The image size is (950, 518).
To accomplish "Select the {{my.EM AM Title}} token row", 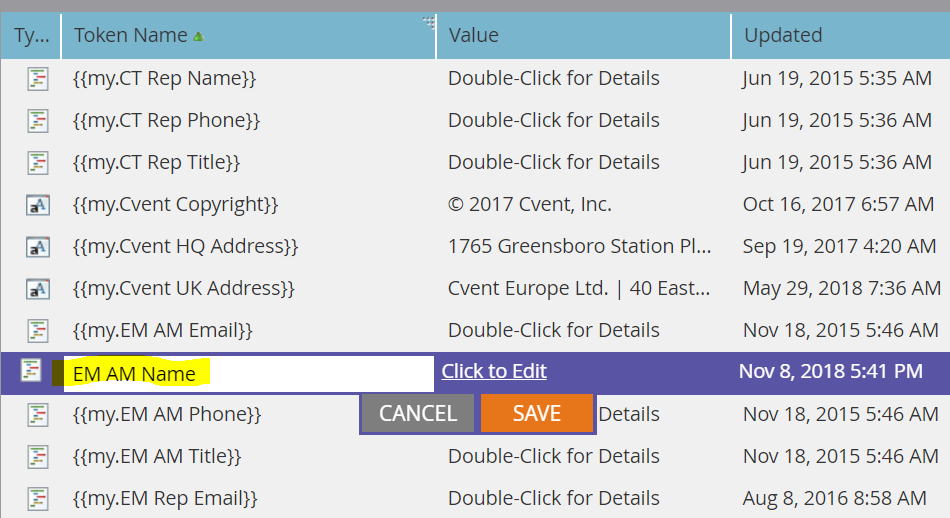I will [475, 456].
